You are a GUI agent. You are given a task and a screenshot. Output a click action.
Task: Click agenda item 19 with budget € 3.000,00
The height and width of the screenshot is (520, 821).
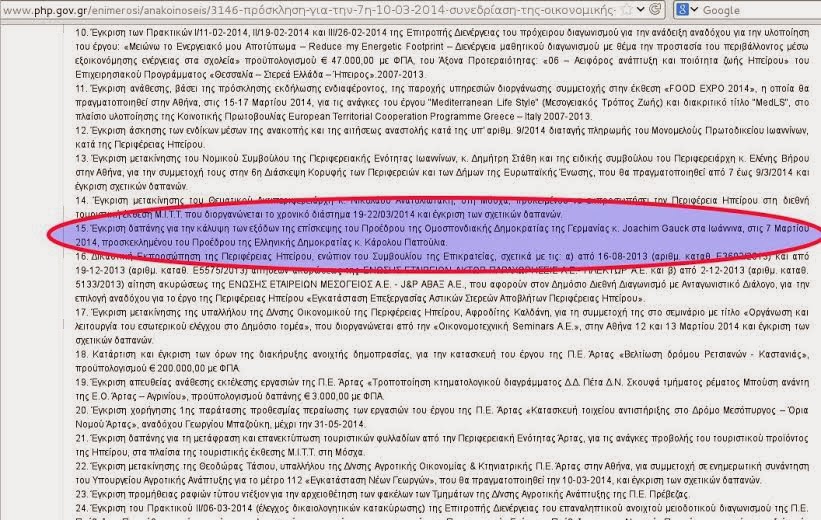pyautogui.click(x=442, y=389)
